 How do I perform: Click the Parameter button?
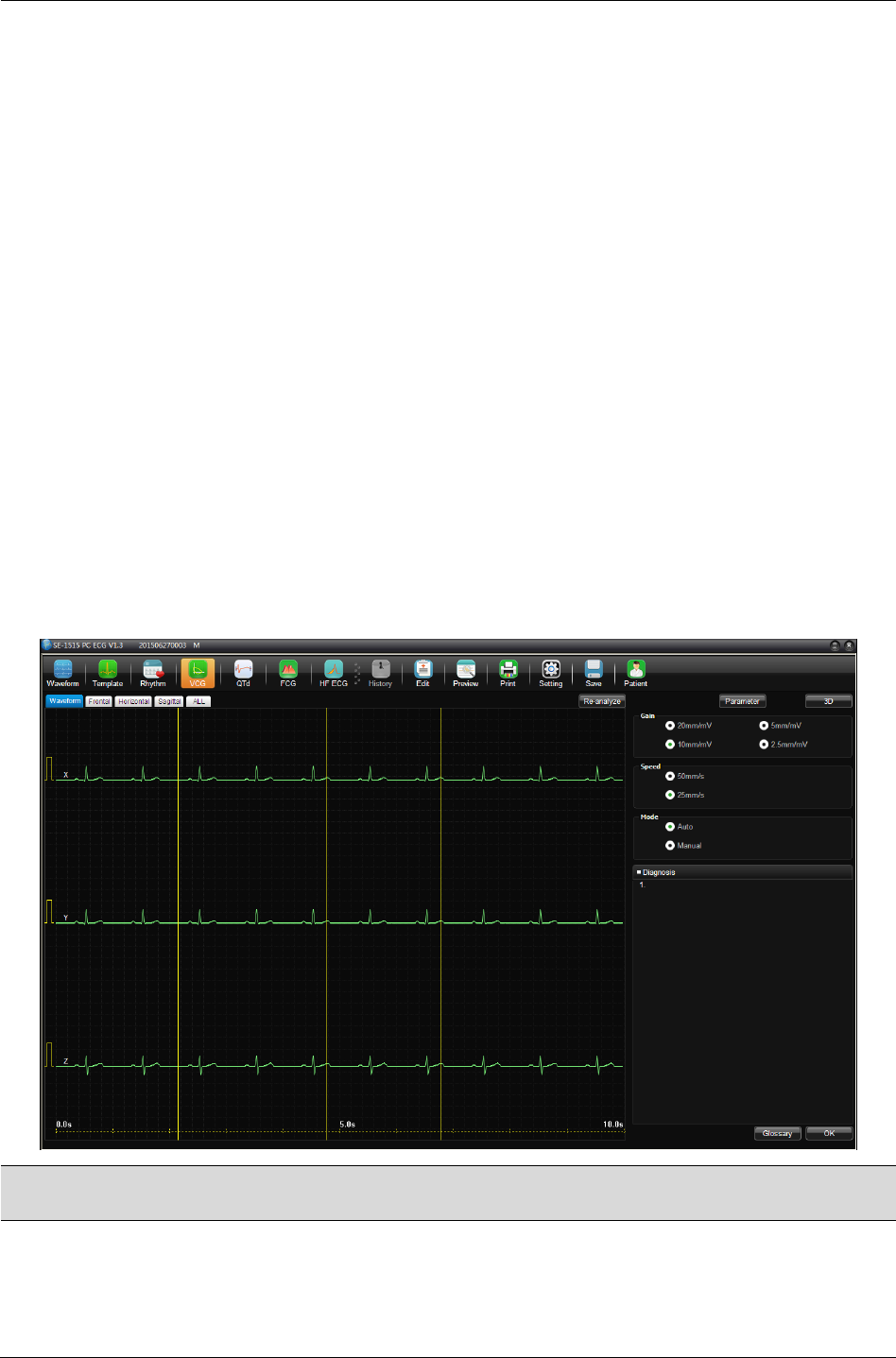coord(742,701)
